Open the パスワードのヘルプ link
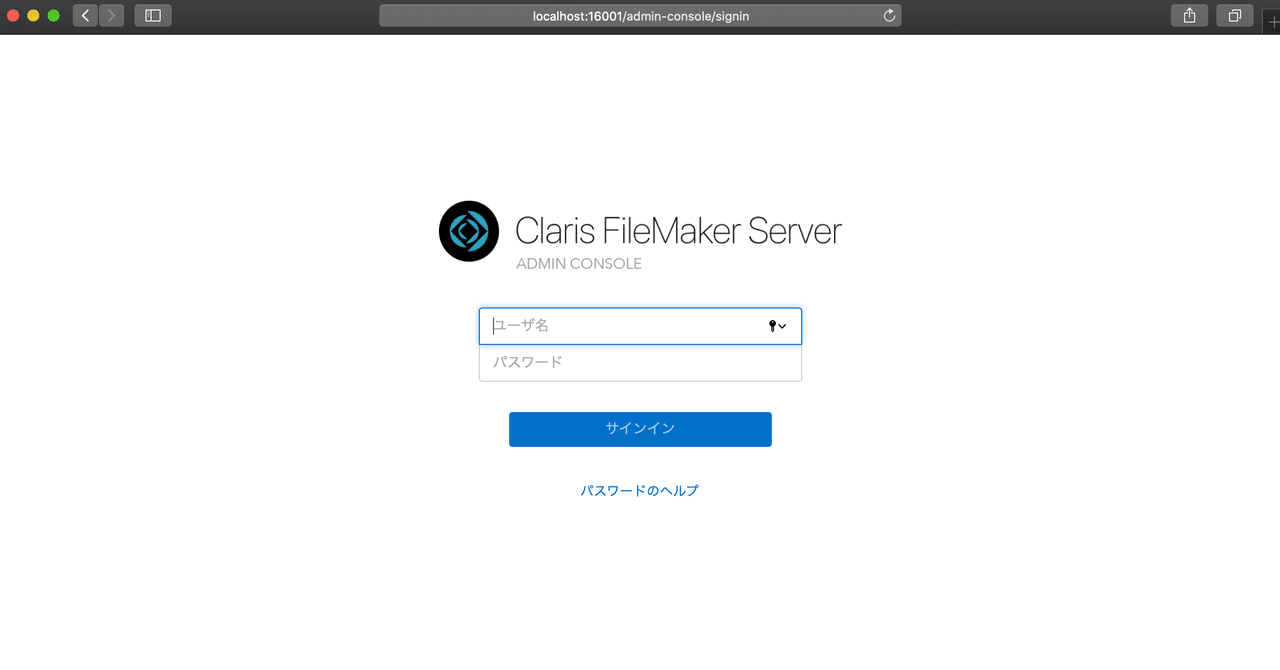Image resolution: width=1280 pixels, height=670 pixels. 640,491
